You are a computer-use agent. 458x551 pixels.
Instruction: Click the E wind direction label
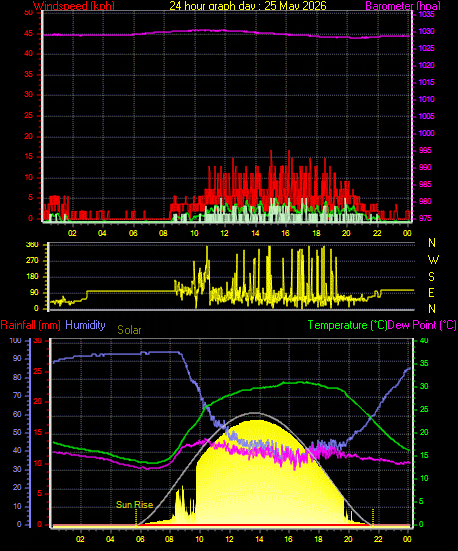431,293
